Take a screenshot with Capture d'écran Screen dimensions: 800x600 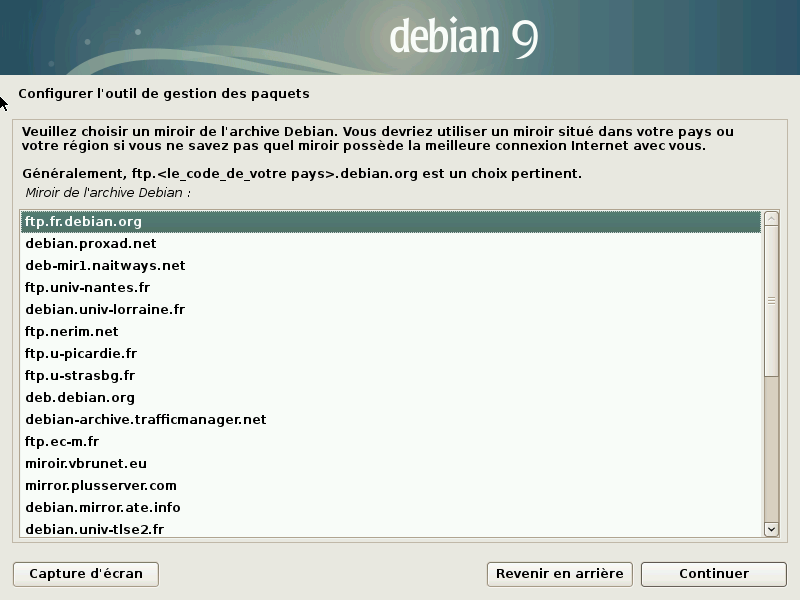coord(86,574)
